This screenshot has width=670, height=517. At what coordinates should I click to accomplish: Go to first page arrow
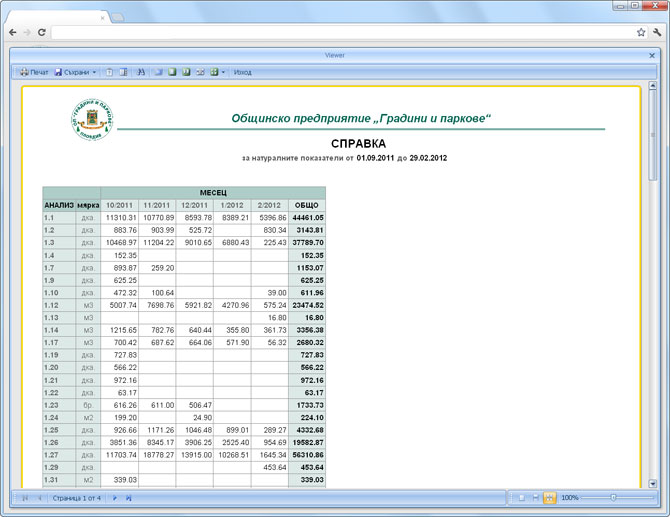point(25,498)
